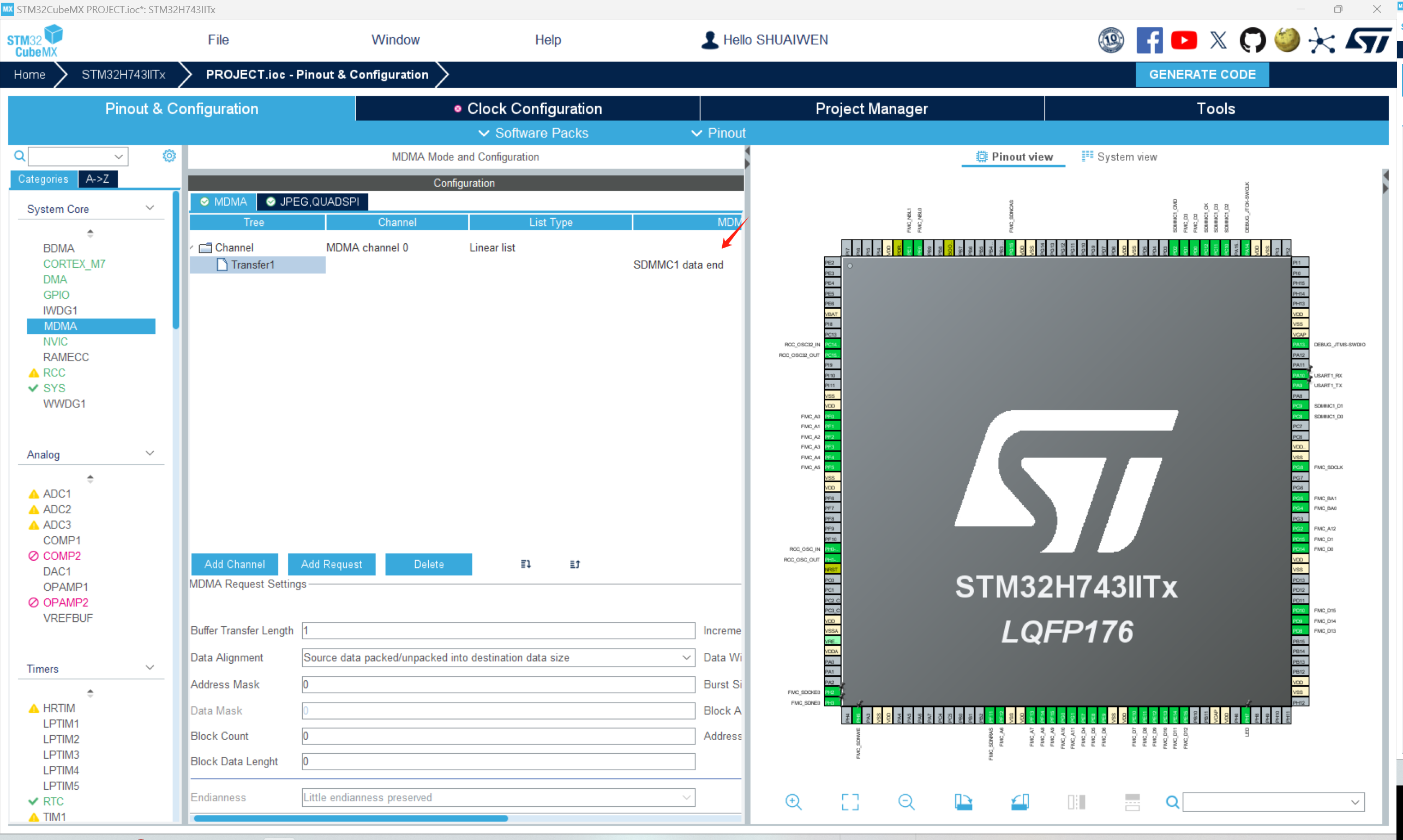Open the categories settings gear icon
Viewport: 1403px width, 840px height.
[169, 155]
